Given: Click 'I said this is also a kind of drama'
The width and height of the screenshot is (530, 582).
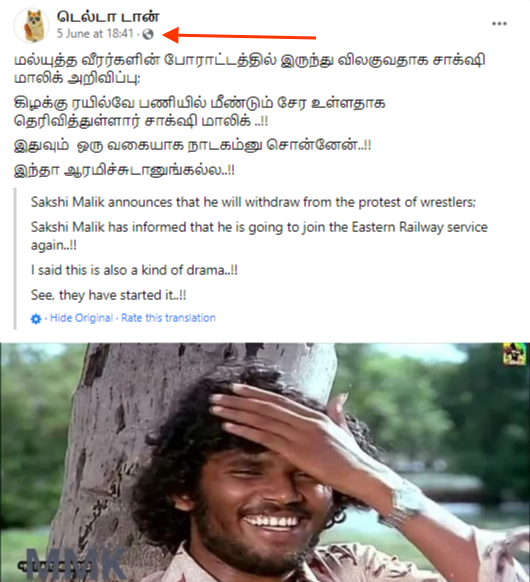Looking at the screenshot, I should tap(134, 270).
